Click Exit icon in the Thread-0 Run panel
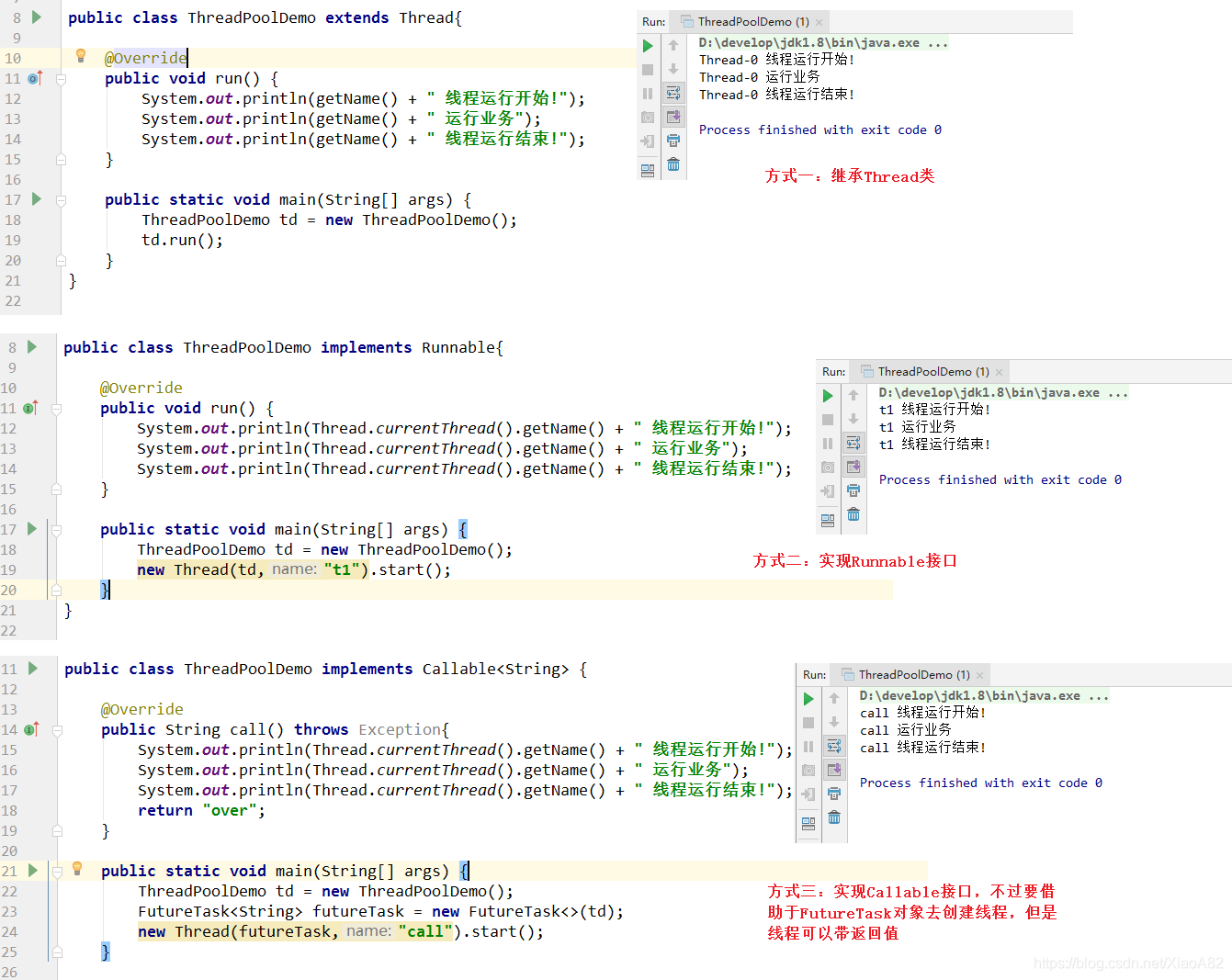1232x980 pixels. pos(648,141)
